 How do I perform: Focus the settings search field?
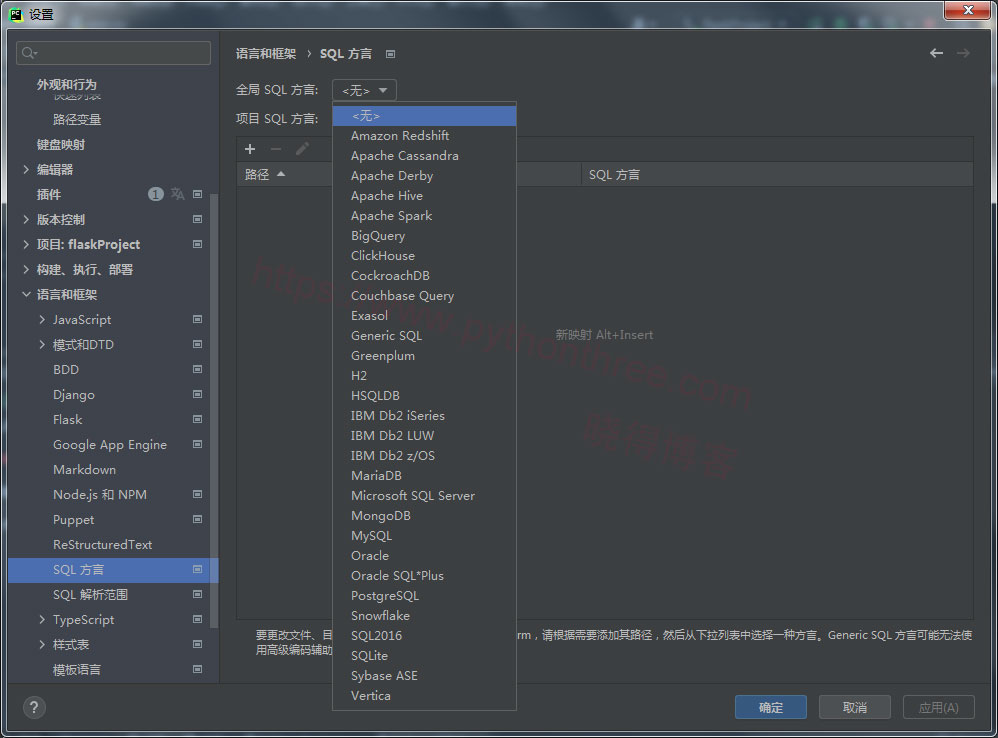pos(113,53)
